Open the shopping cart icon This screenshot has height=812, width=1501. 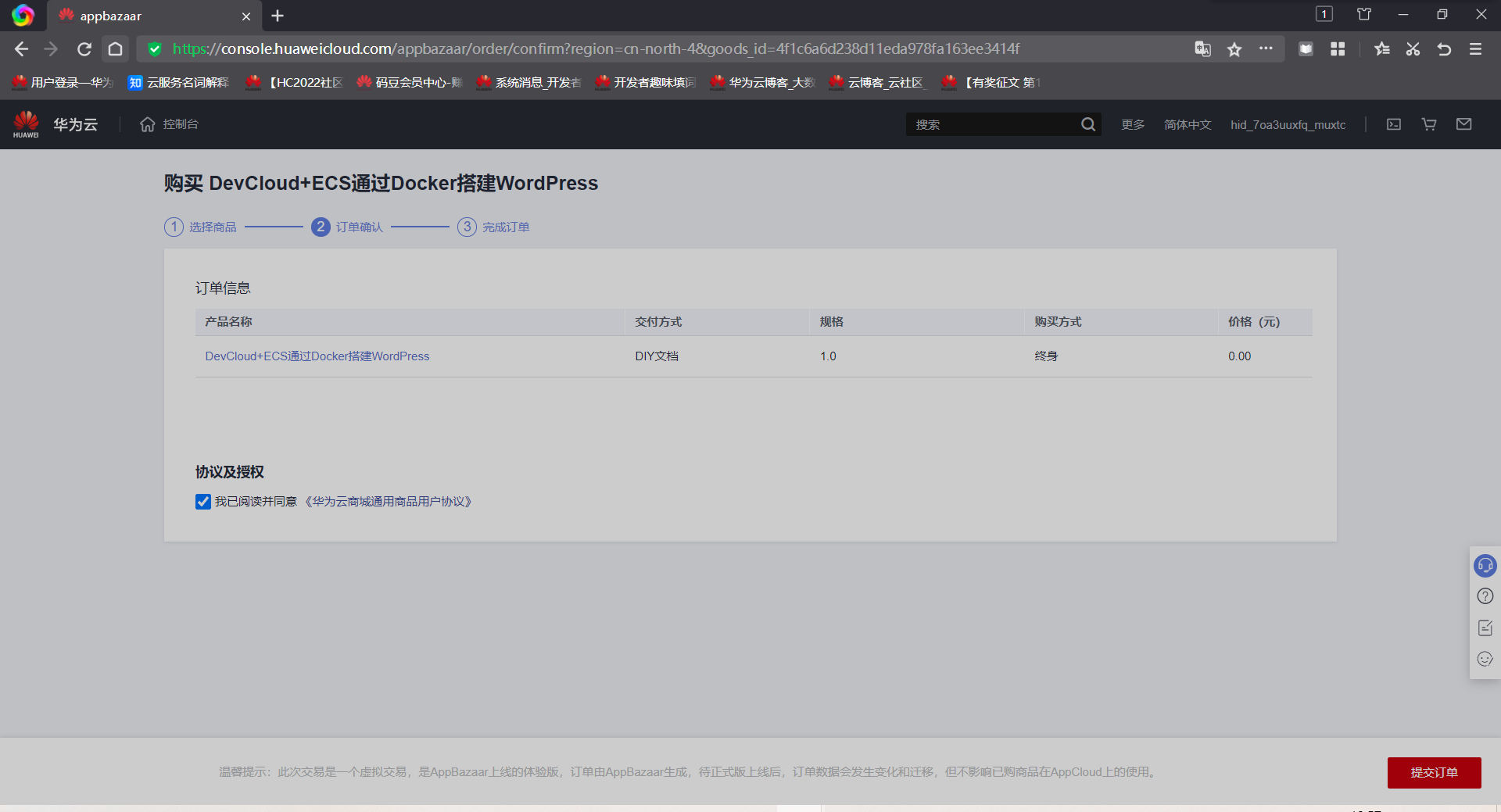pos(1429,124)
